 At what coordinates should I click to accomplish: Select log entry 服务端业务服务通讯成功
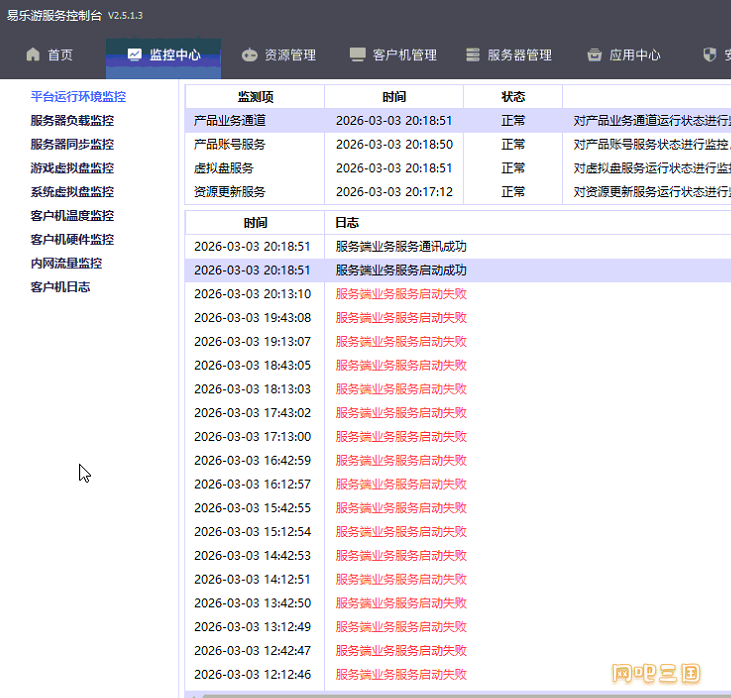tap(458, 247)
